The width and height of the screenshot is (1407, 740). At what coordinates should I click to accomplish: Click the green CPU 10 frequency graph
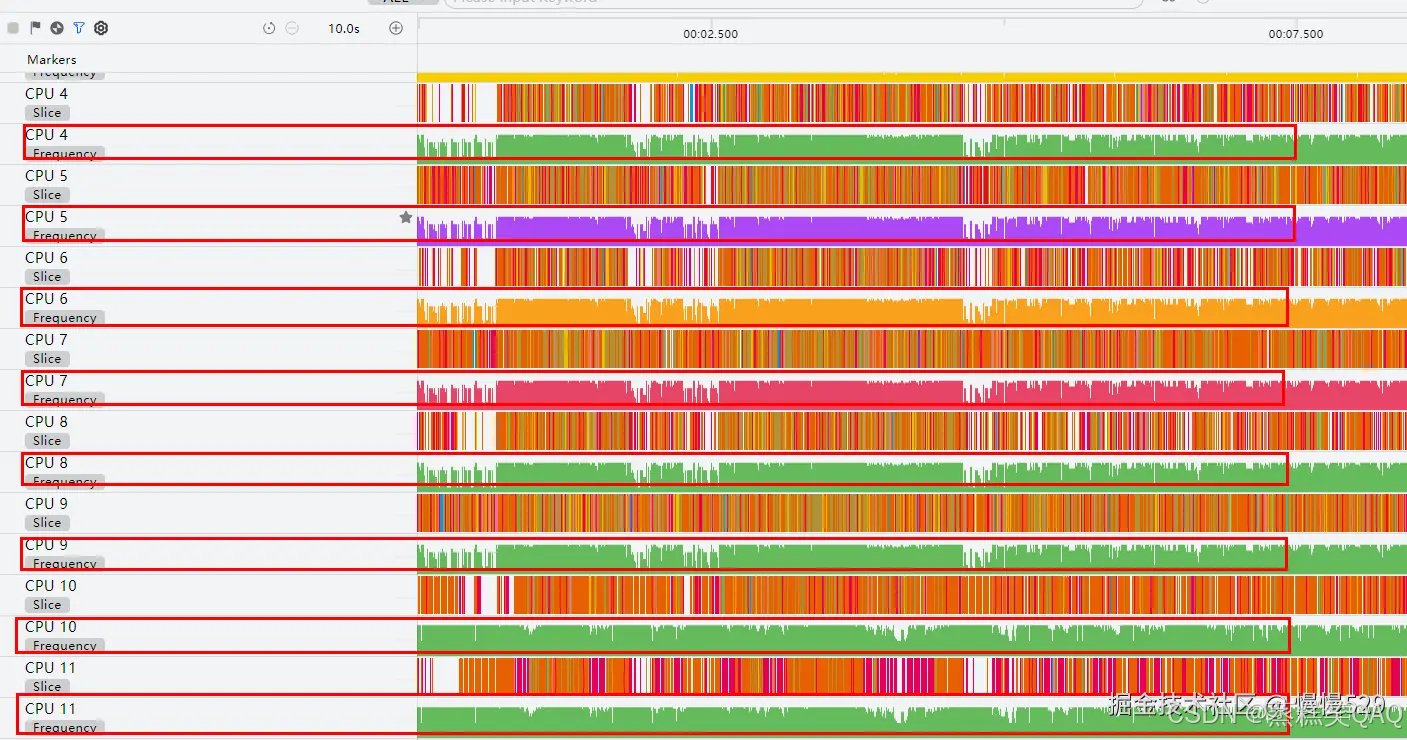912,638
